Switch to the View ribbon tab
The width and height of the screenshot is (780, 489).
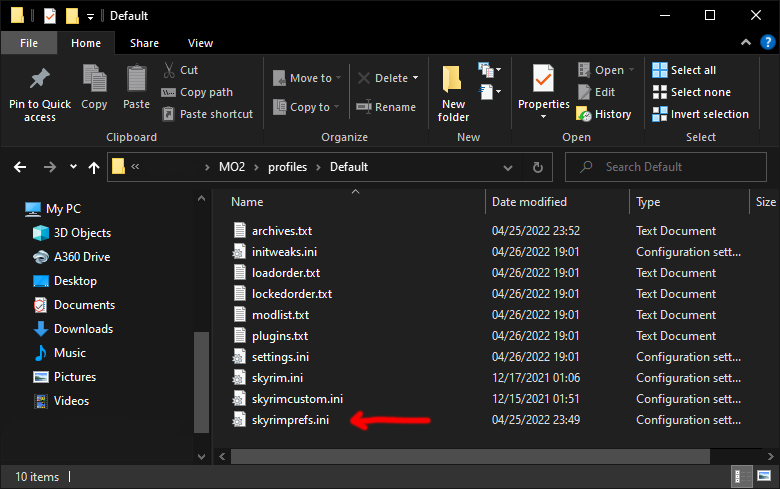click(x=200, y=43)
